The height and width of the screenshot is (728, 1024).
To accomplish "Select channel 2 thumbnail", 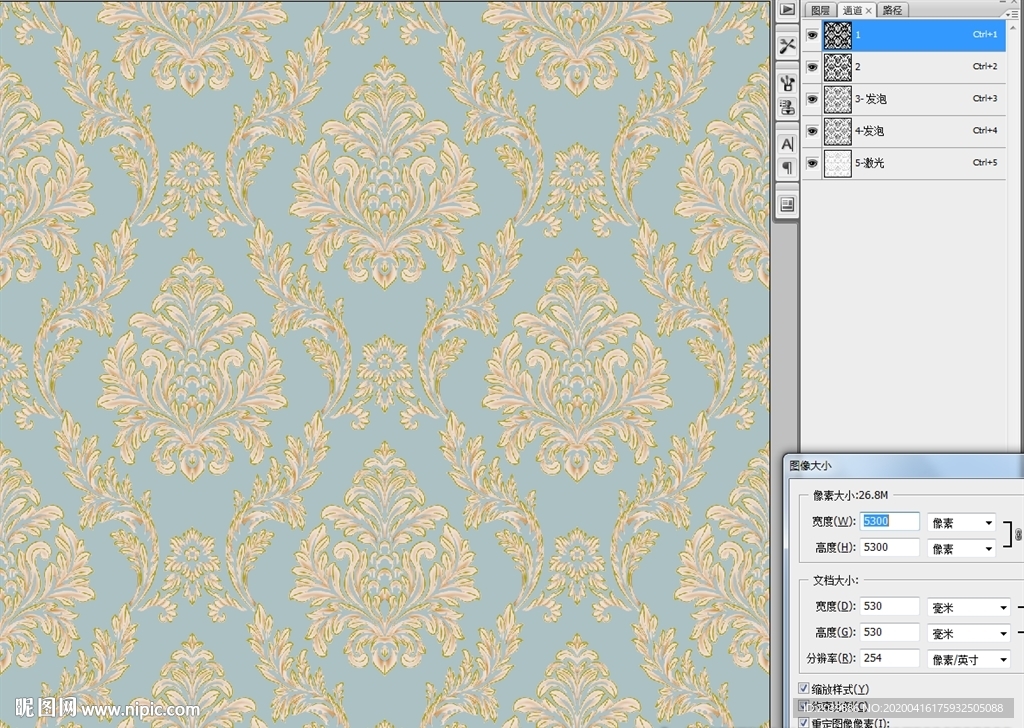I will pos(837,67).
